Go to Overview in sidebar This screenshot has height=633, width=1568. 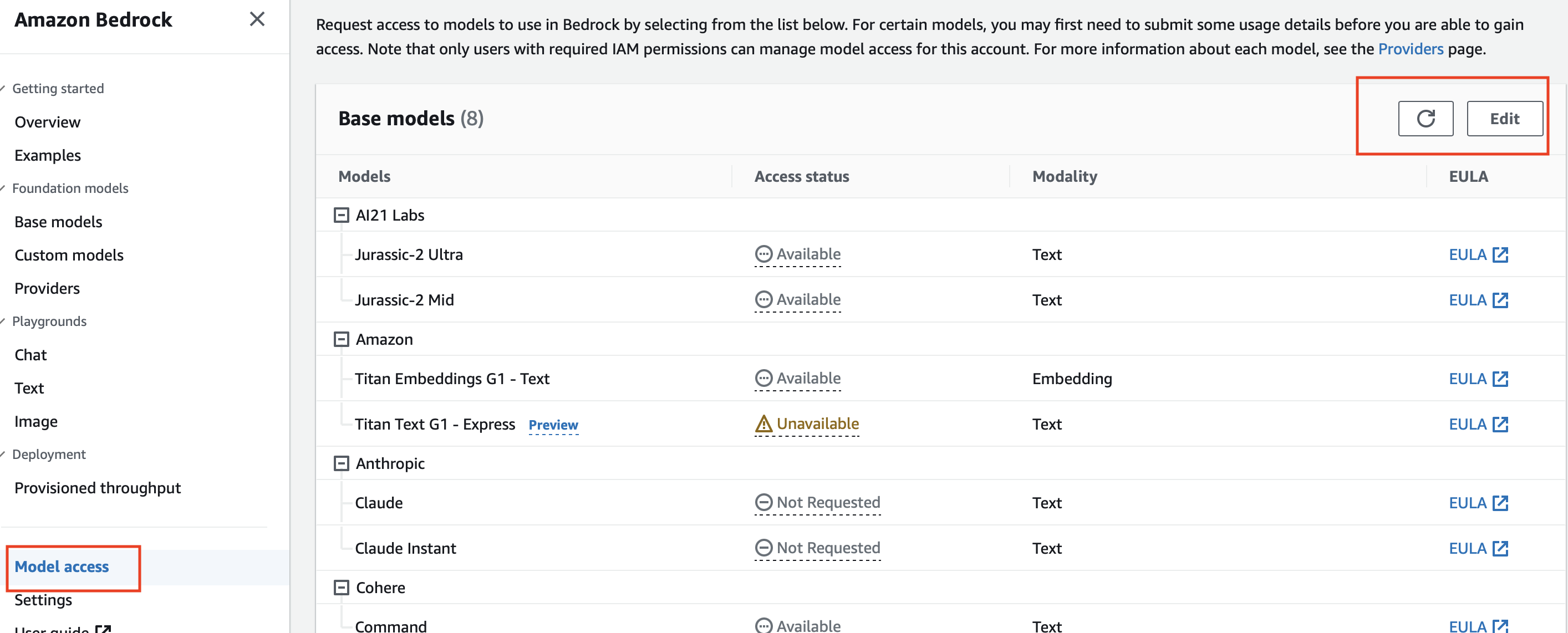[x=48, y=122]
